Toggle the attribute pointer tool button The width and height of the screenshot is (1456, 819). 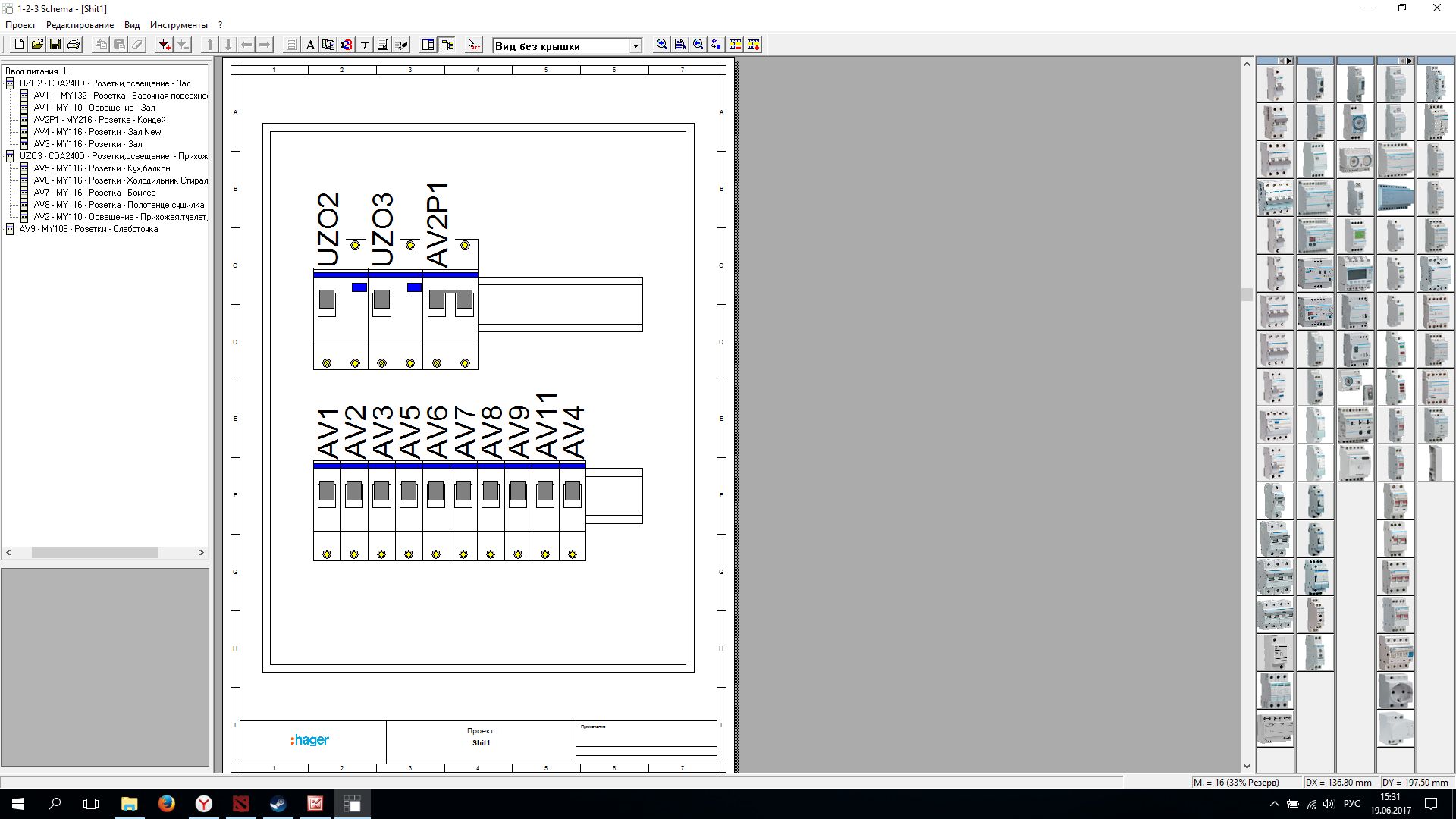pyautogui.click(x=473, y=45)
